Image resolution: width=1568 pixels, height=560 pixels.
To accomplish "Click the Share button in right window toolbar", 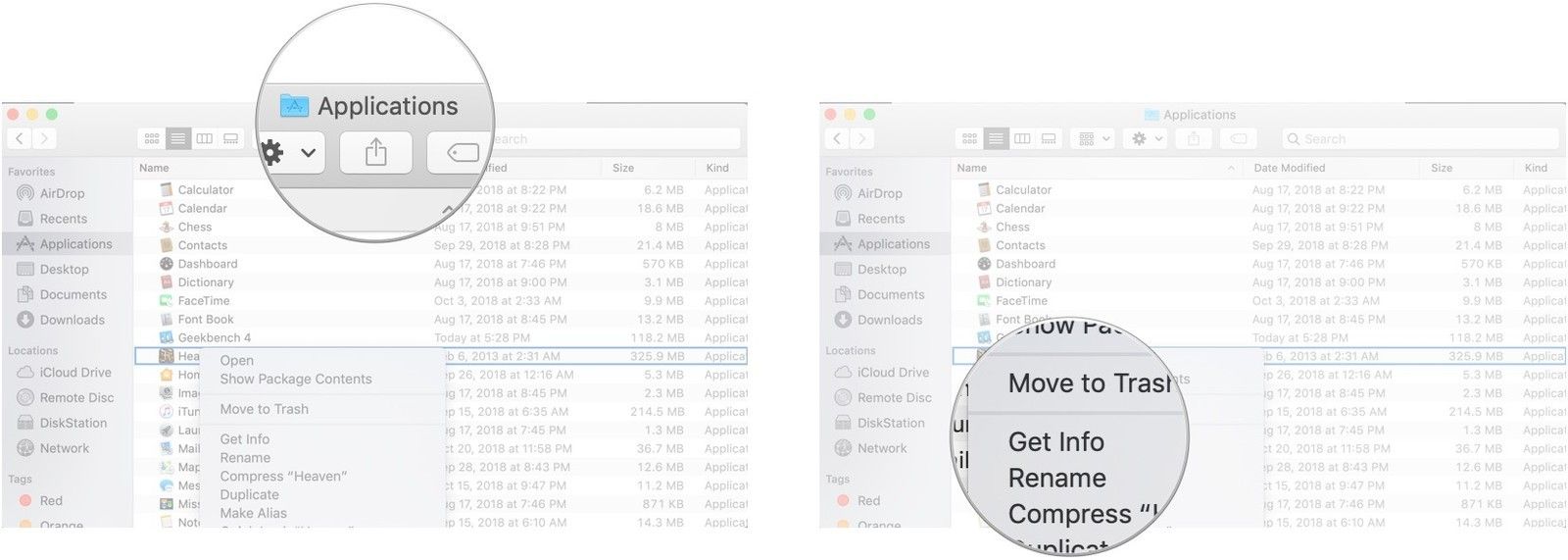I will (1193, 139).
